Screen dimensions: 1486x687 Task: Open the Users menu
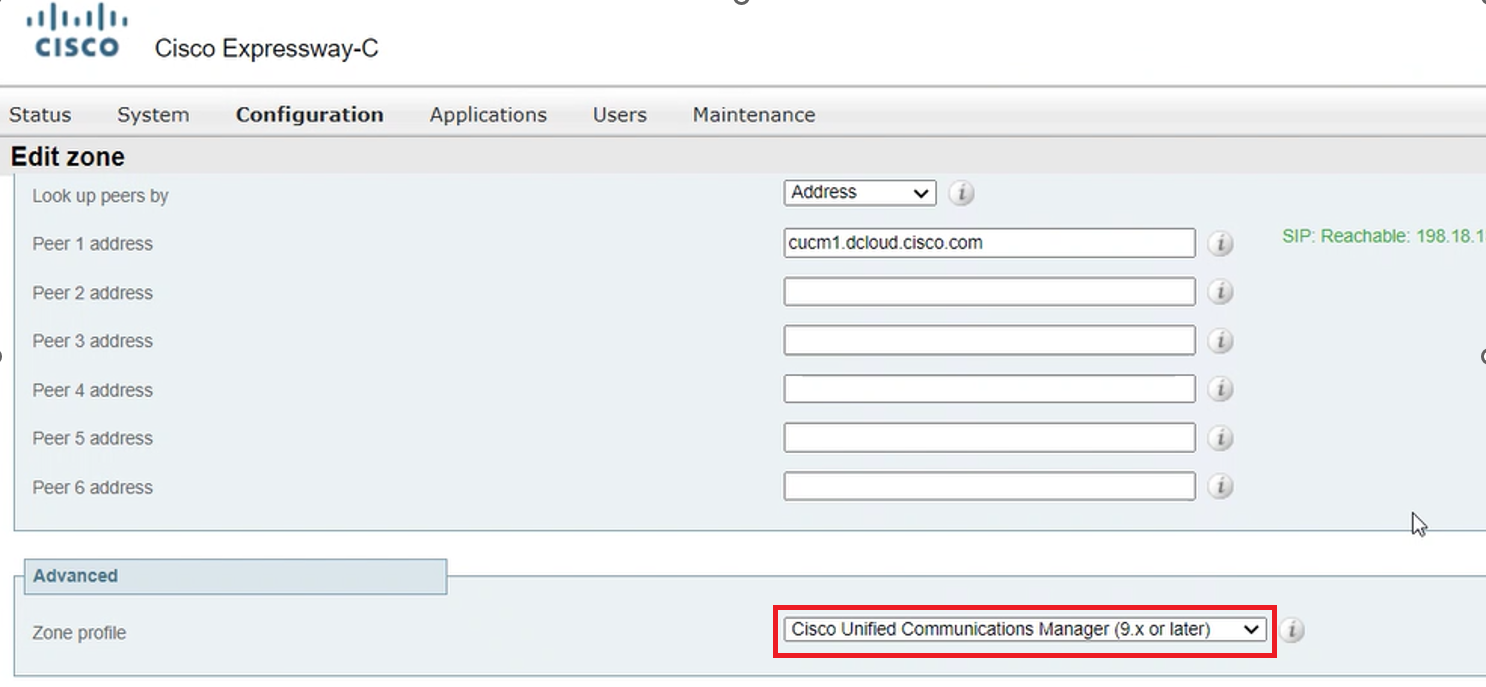[x=619, y=115]
